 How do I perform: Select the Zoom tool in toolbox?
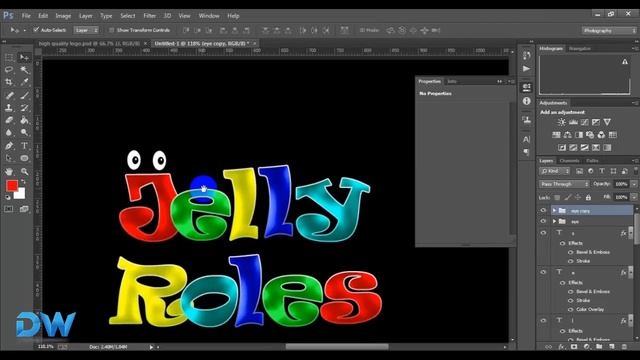click(x=24, y=171)
